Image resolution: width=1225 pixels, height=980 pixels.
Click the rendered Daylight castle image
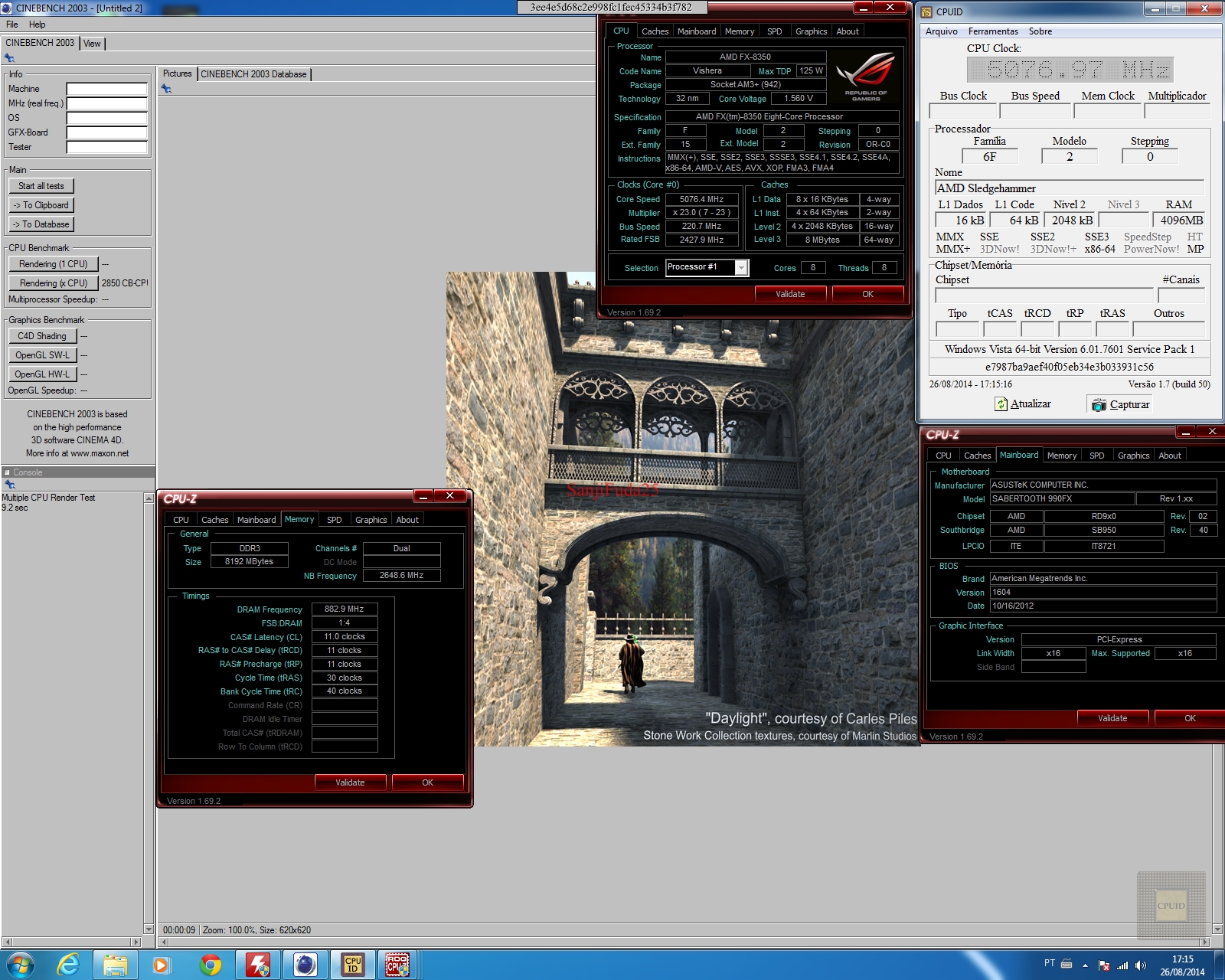pyautogui.click(x=683, y=509)
